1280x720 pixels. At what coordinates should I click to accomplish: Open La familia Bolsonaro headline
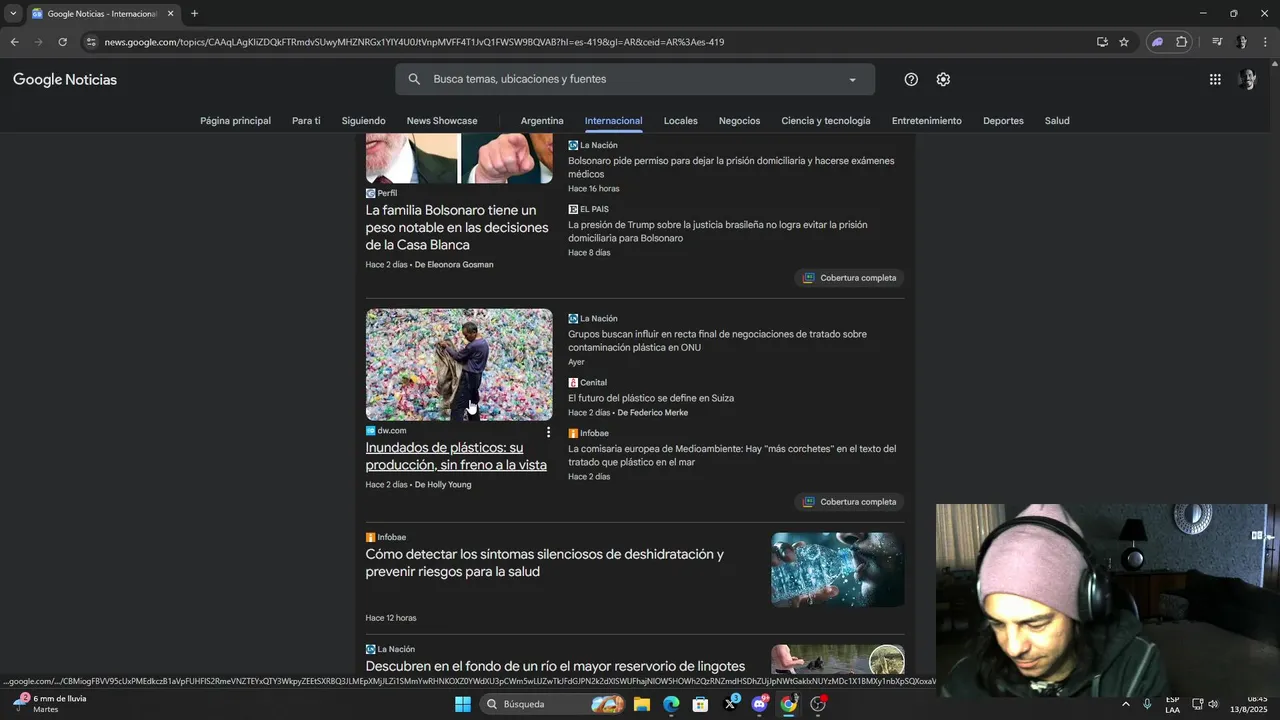point(457,228)
